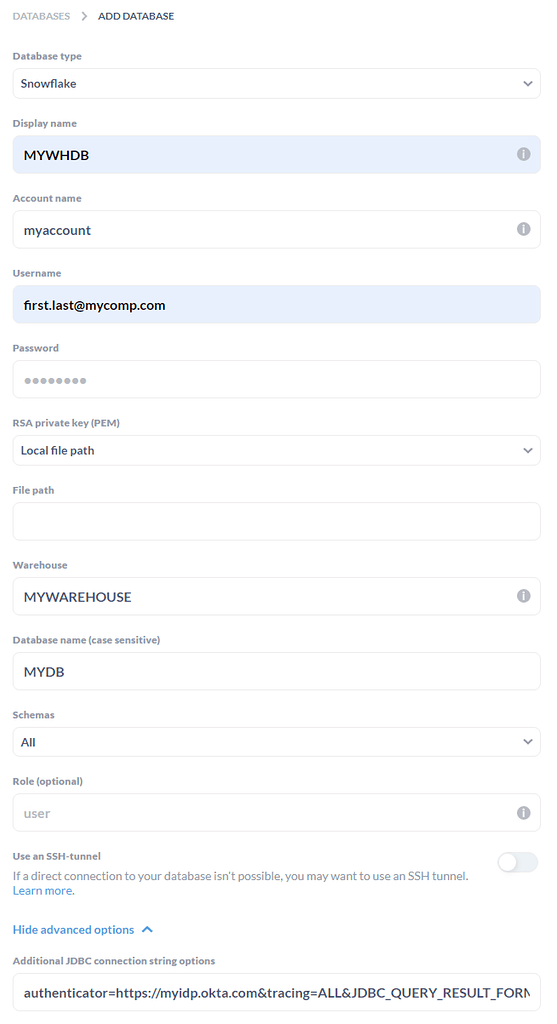Image resolution: width=557 pixels, height=1024 pixels.
Task: Click the chevron beside Hide advanced options
Action: (148, 929)
